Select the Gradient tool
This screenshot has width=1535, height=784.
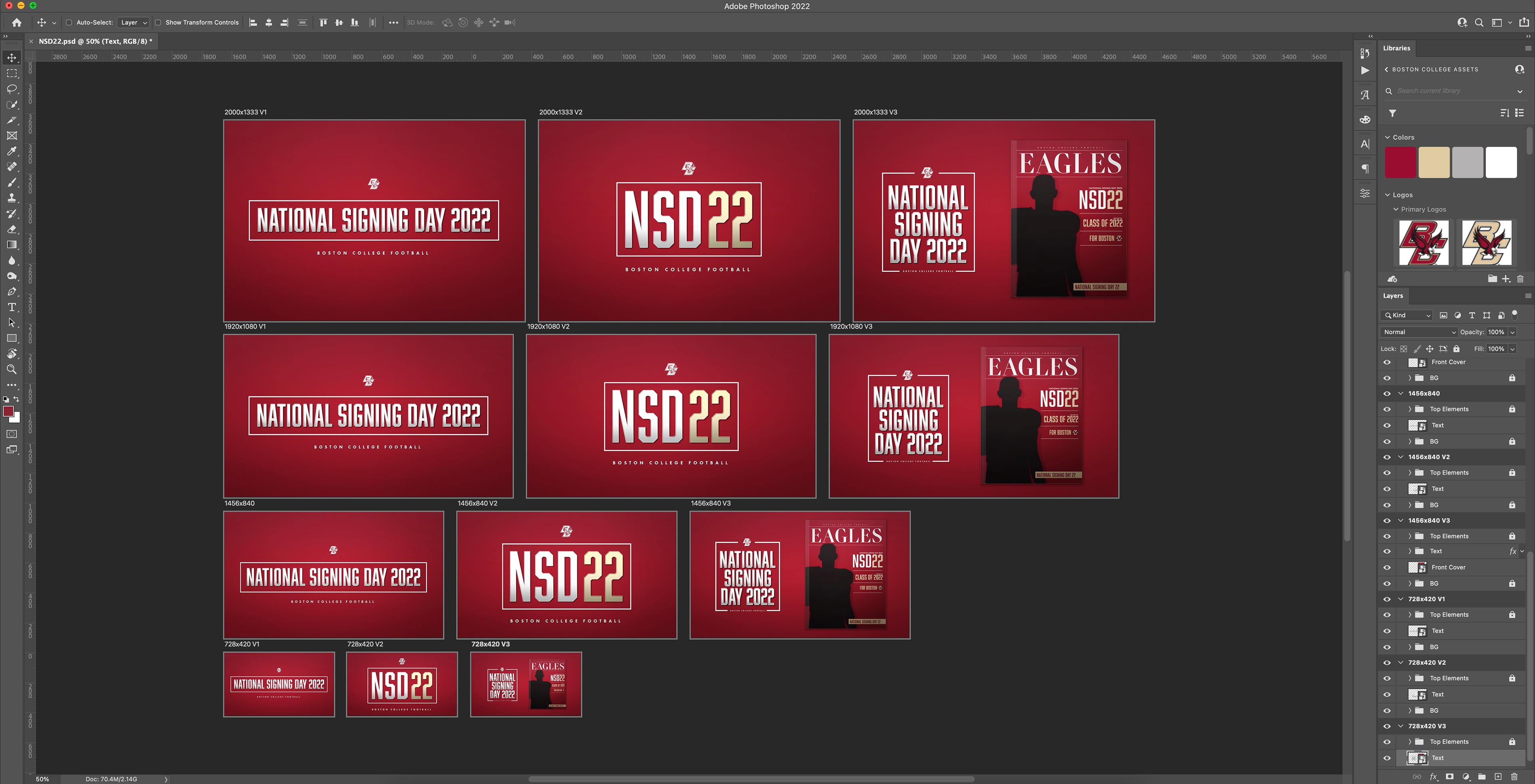coord(11,245)
